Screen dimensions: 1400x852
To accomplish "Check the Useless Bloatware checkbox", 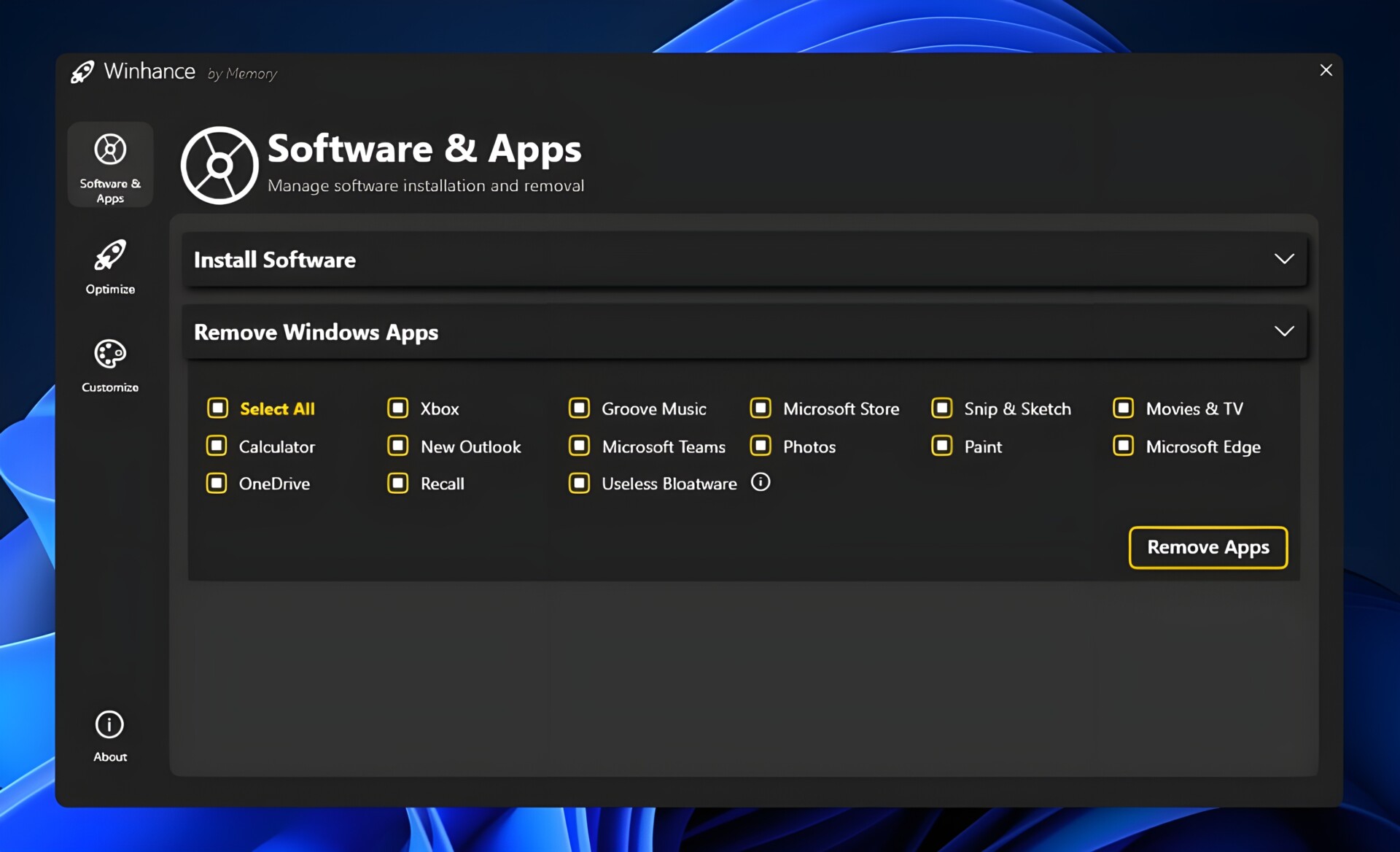I will click(x=580, y=483).
